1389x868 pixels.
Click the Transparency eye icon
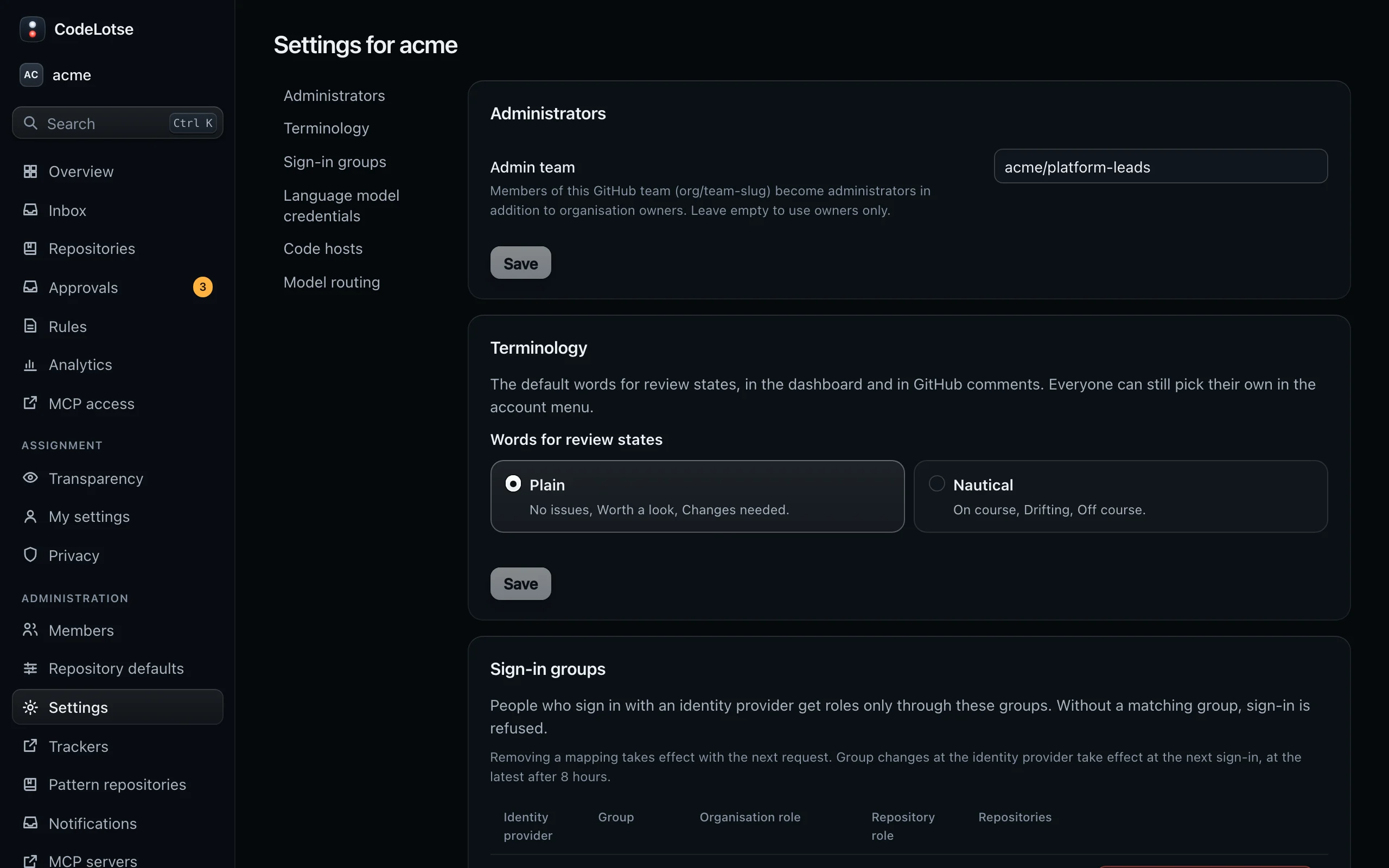pyautogui.click(x=30, y=477)
